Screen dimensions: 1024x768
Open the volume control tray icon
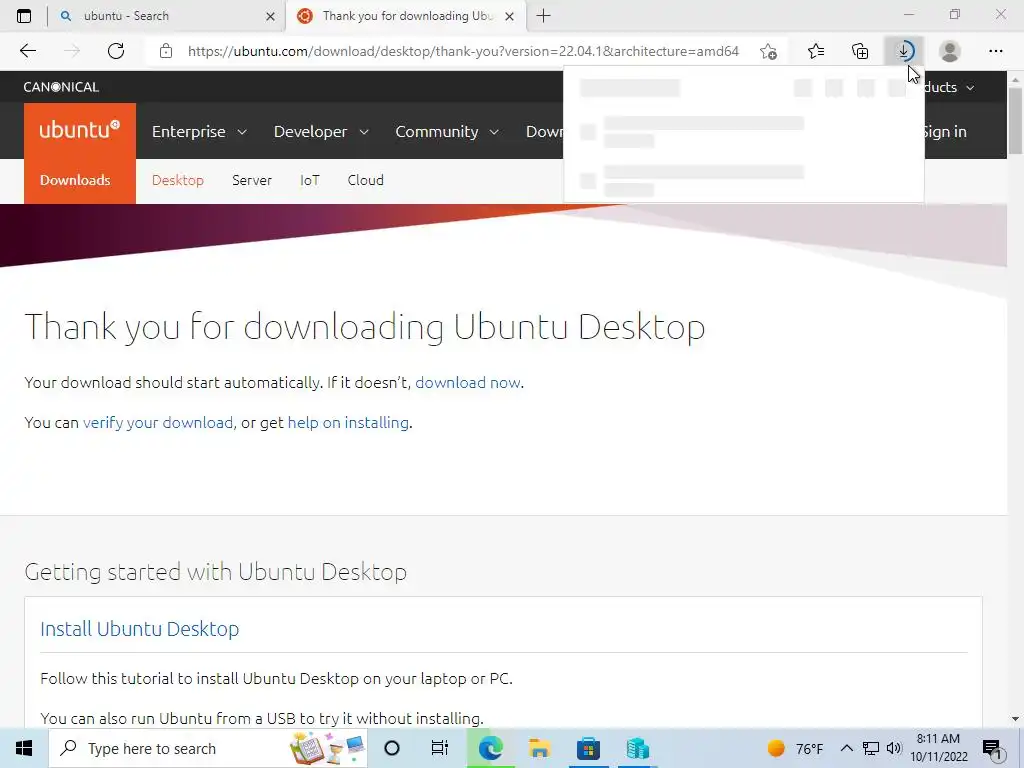tap(894, 748)
